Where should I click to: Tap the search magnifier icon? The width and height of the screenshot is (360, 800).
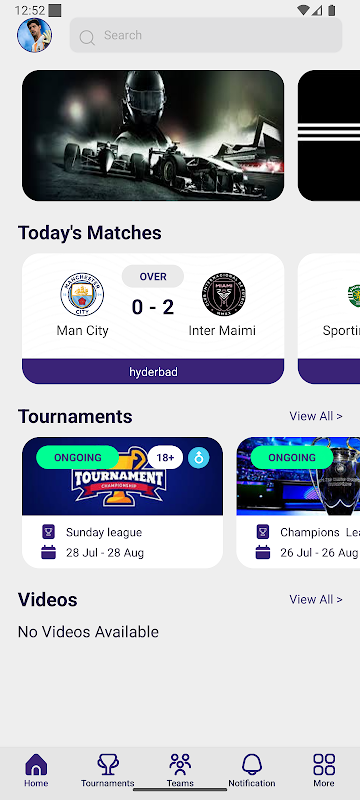click(87, 37)
